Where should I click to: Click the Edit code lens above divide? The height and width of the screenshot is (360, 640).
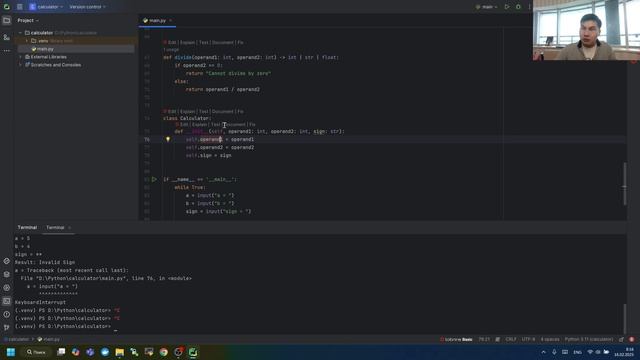click(x=172, y=42)
